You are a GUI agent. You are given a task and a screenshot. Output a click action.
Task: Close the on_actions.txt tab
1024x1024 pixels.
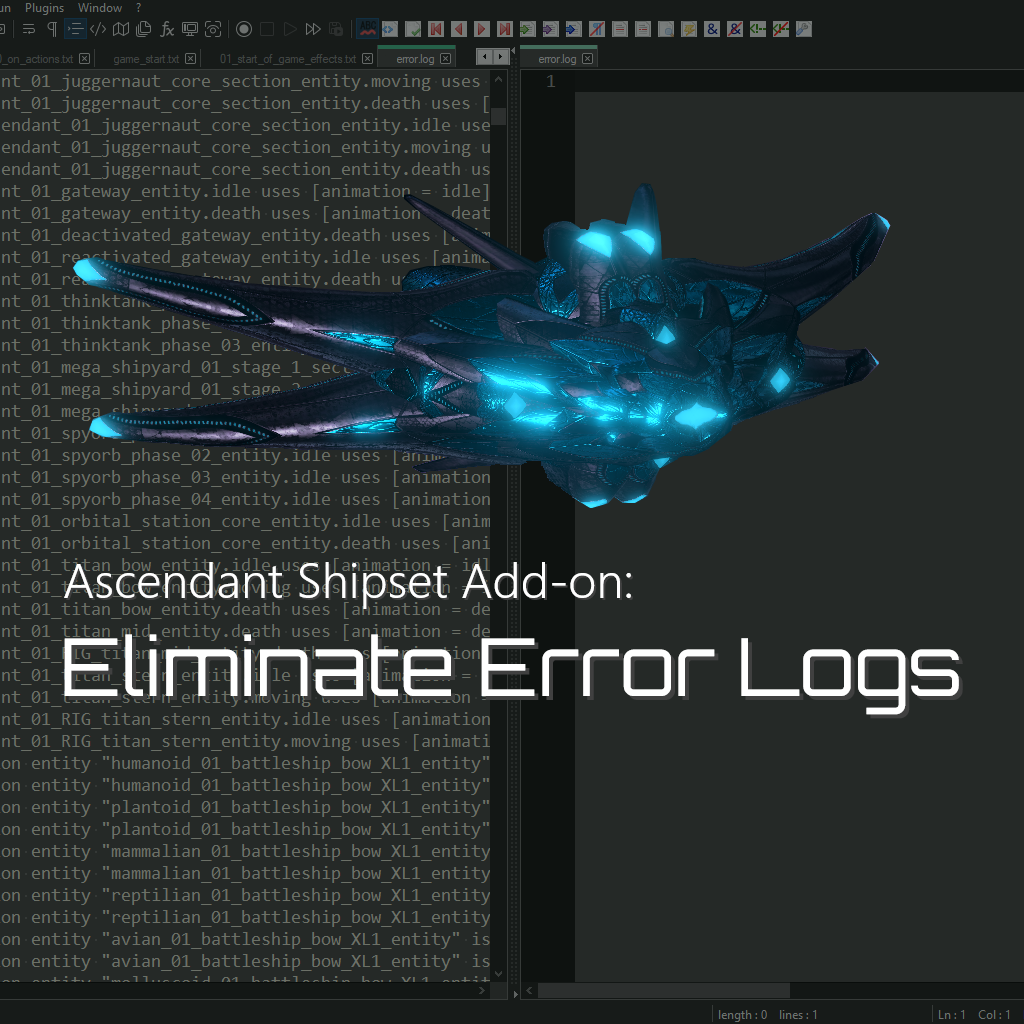click(x=84, y=59)
